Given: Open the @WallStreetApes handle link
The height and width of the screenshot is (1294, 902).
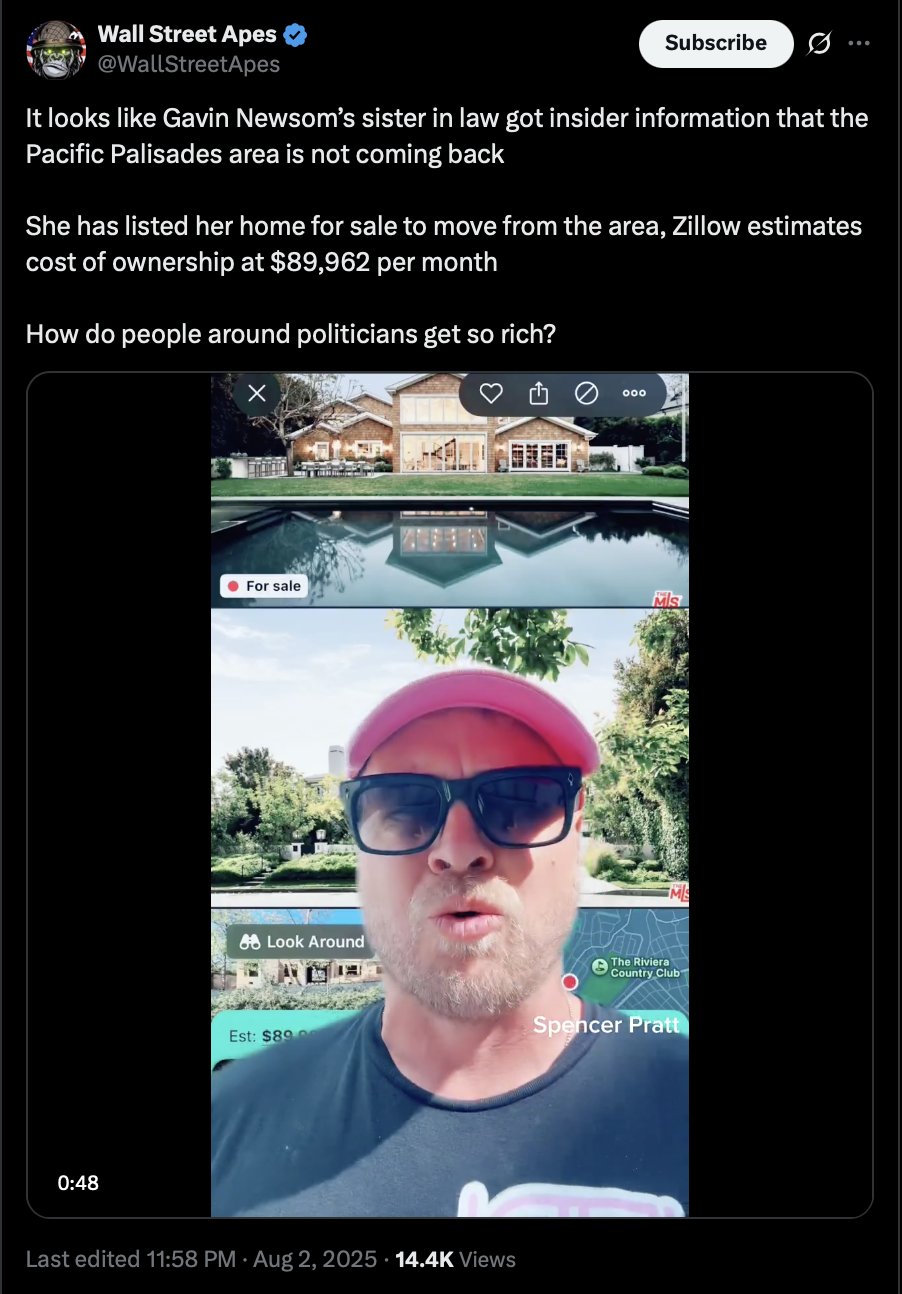Looking at the screenshot, I should point(188,64).
